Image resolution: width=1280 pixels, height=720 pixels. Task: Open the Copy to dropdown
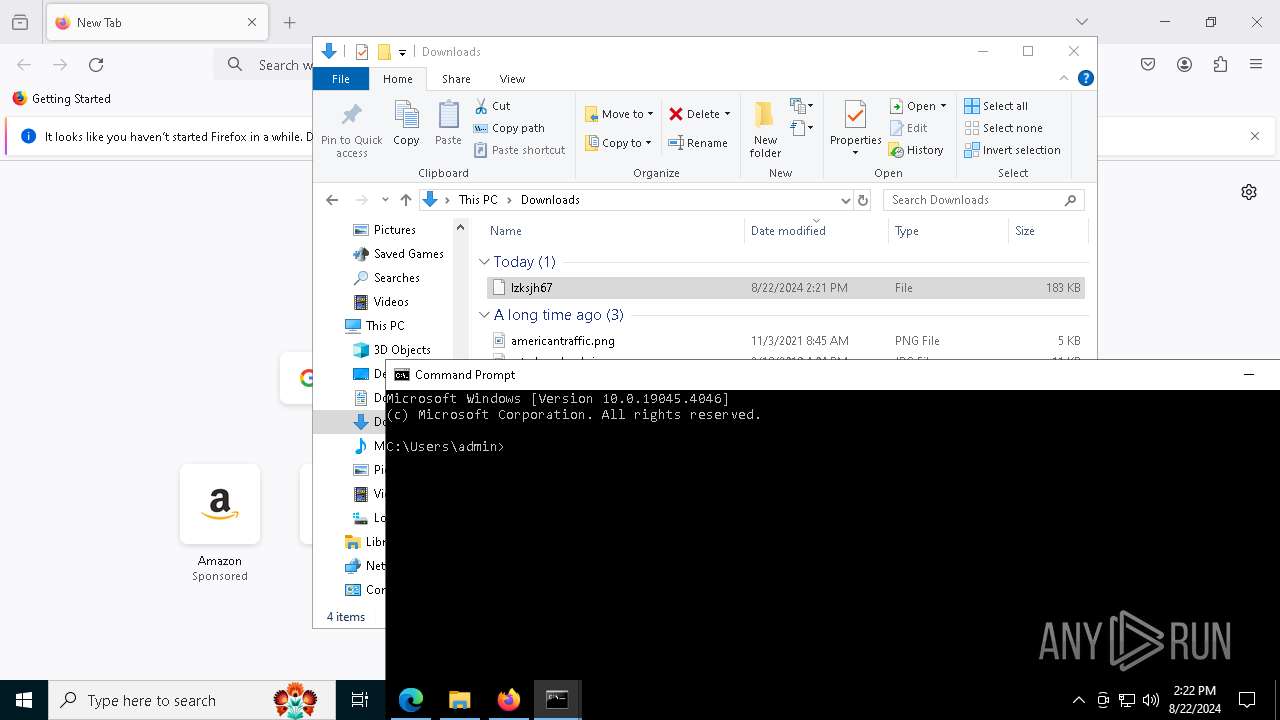coord(618,143)
